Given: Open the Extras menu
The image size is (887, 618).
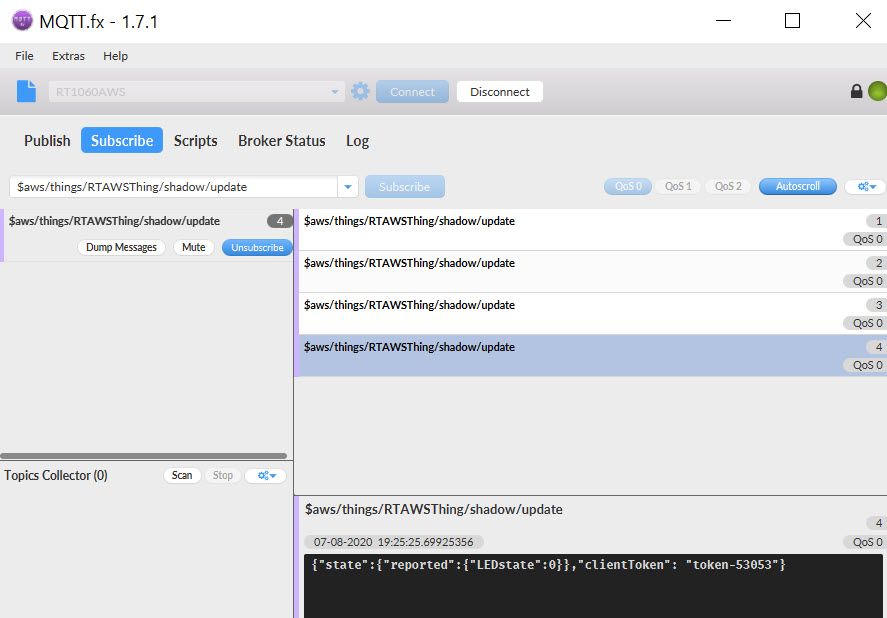Looking at the screenshot, I should pyautogui.click(x=68, y=56).
